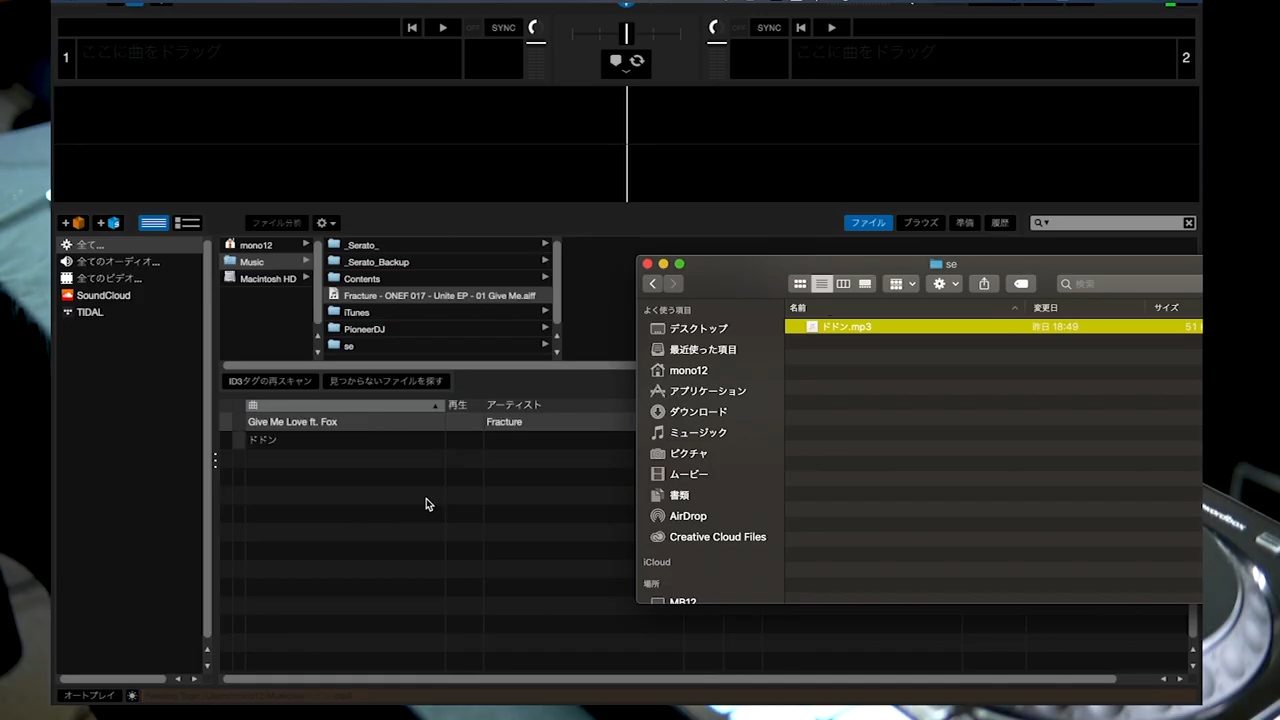The width and height of the screenshot is (1280, 720).
Task: Select ドドン.mp3 in the Finder window
Action: tap(993, 327)
